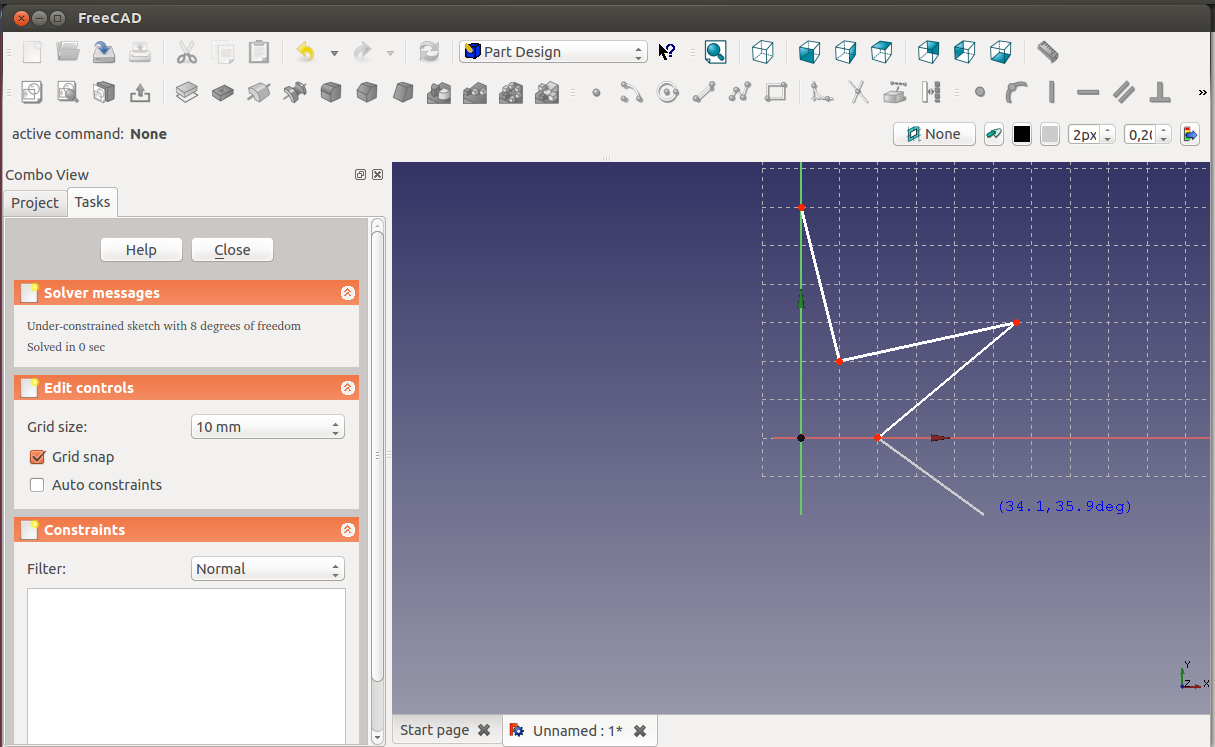The height and width of the screenshot is (747, 1215).
Task: Open the Part Design workbench dropdown
Action: pos(553,52)
